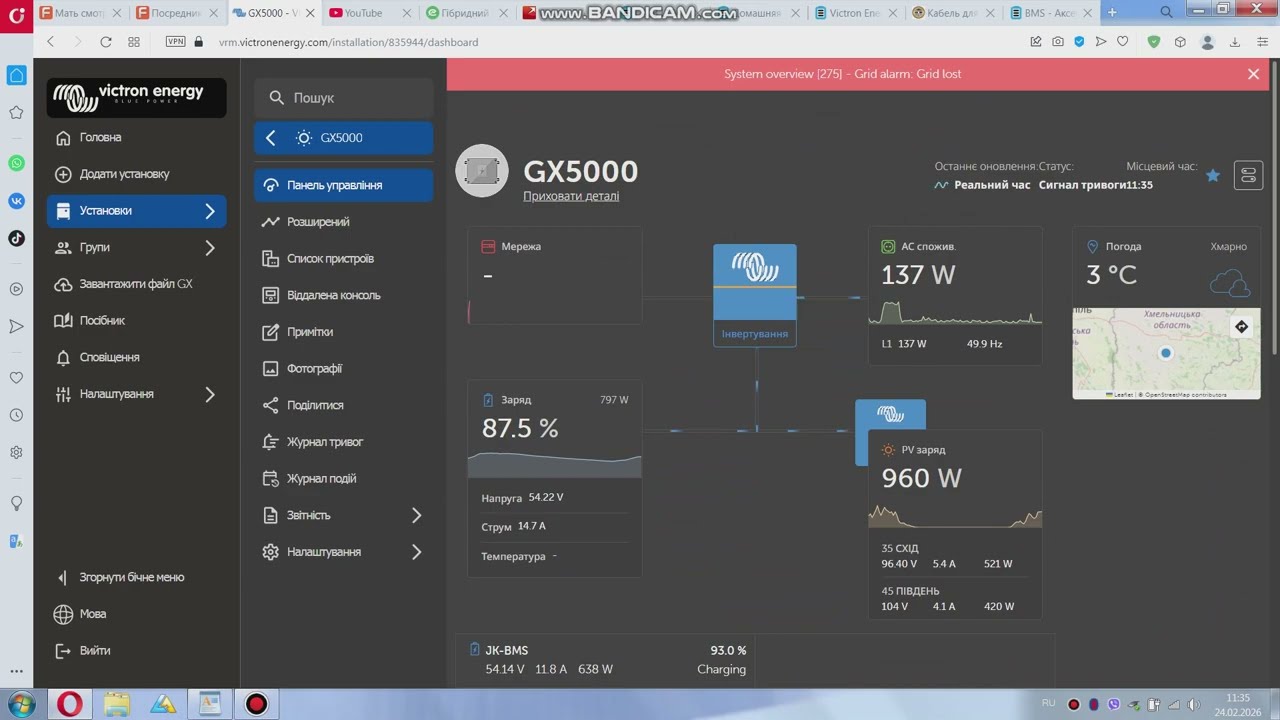Open Завантажити файл GX
Screen dimensions: 1280x720
pos(136,284)
